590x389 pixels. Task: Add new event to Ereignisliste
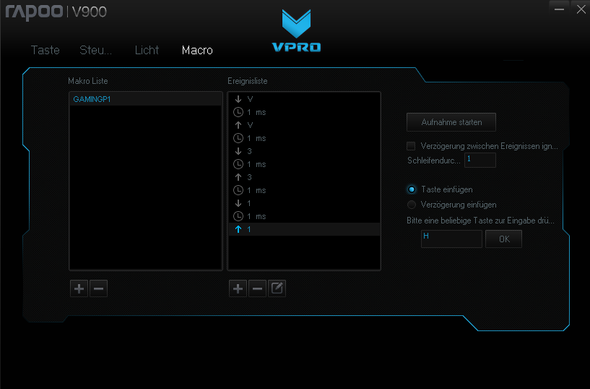pyautogui.click(x=238, y=289)
